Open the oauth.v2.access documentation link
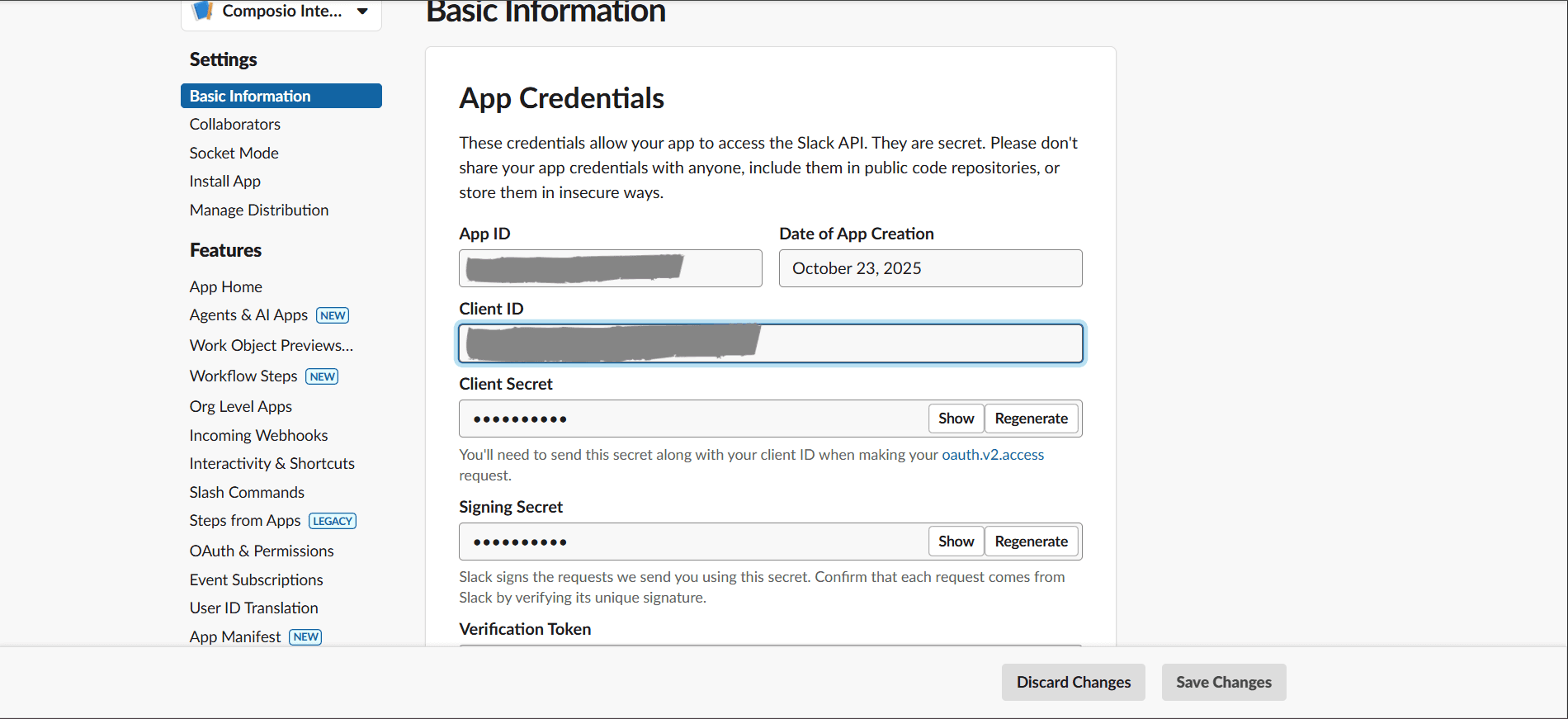Image resolution: width=1568 pixels, height=719 pixels. [x=993, y=455]
